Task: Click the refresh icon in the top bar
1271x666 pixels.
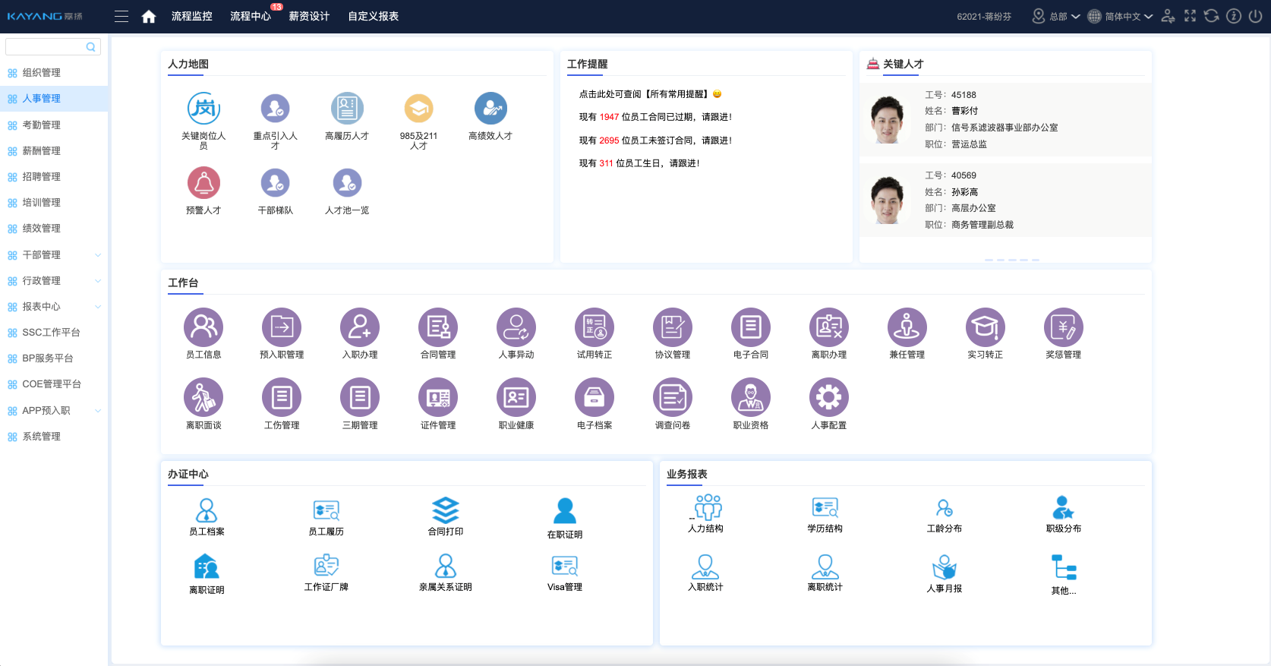Action: (1211, 16)
